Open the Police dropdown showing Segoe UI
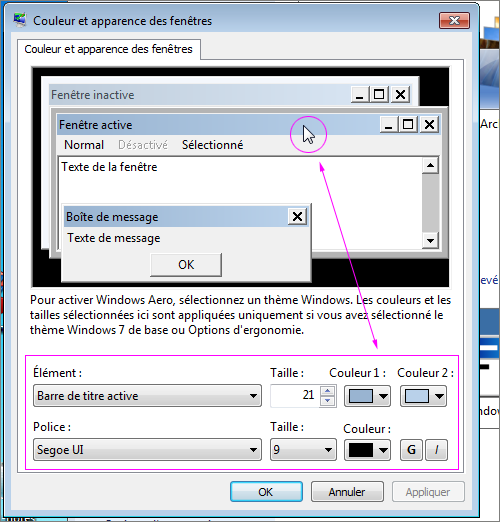Image resolution: width=500 pixels, height=522 pixels. (147, 450)
